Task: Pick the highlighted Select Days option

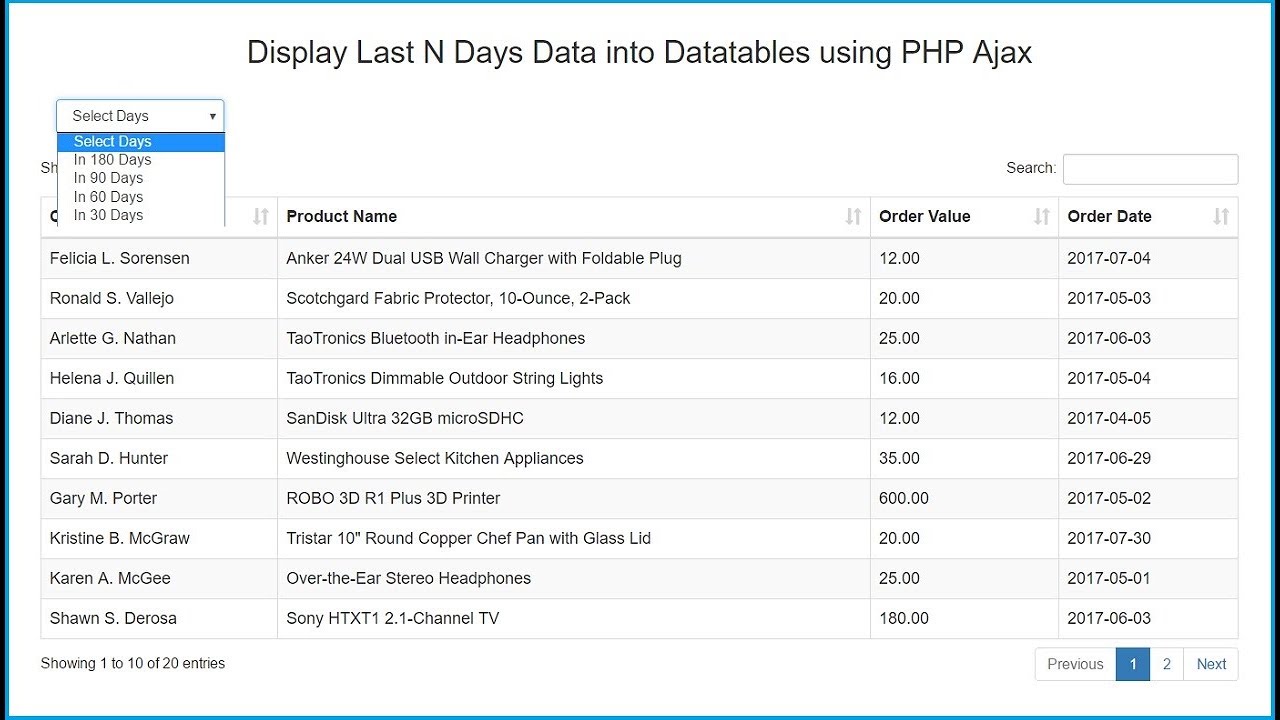Action: [112, 142]
